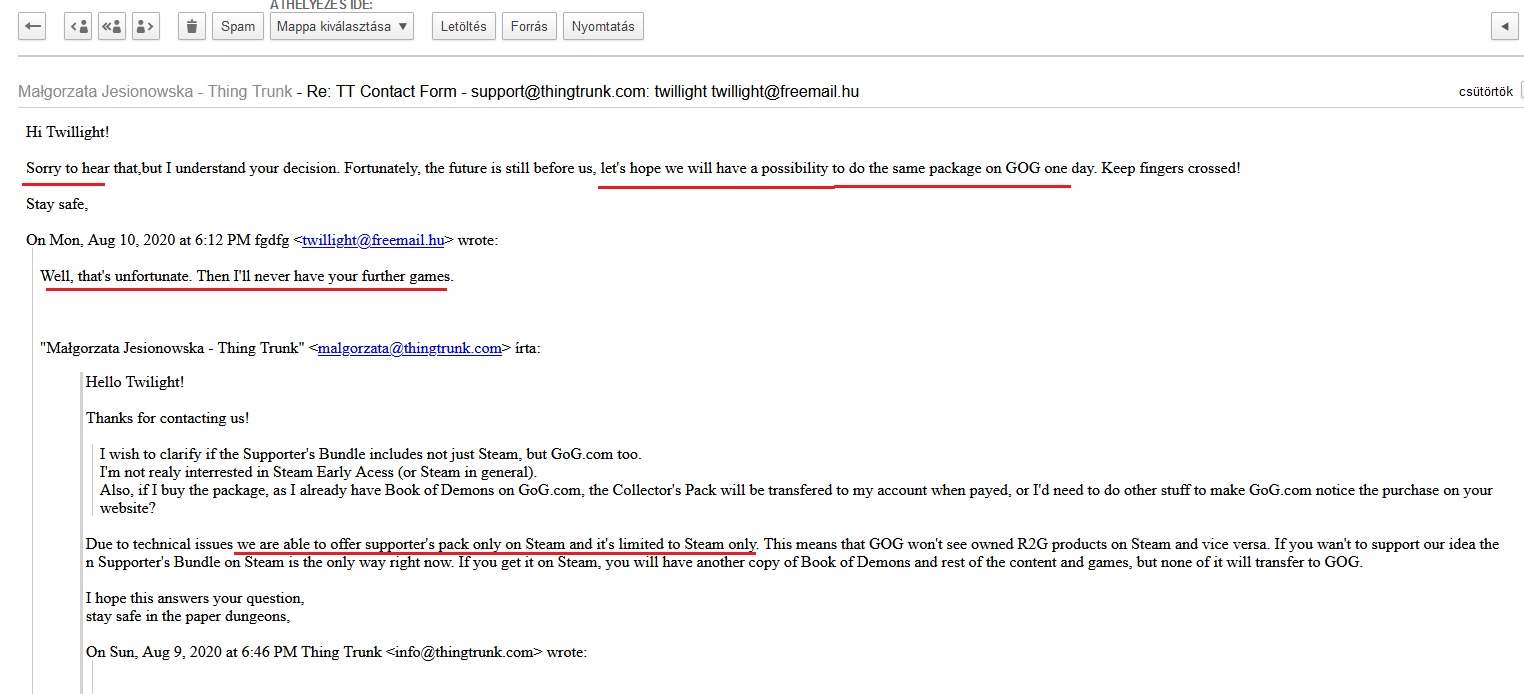Click the "On Mon, Aug 10, 2020" quote header
The height and width of the screenshot is (694, 1524).
[x=262, y=240]
